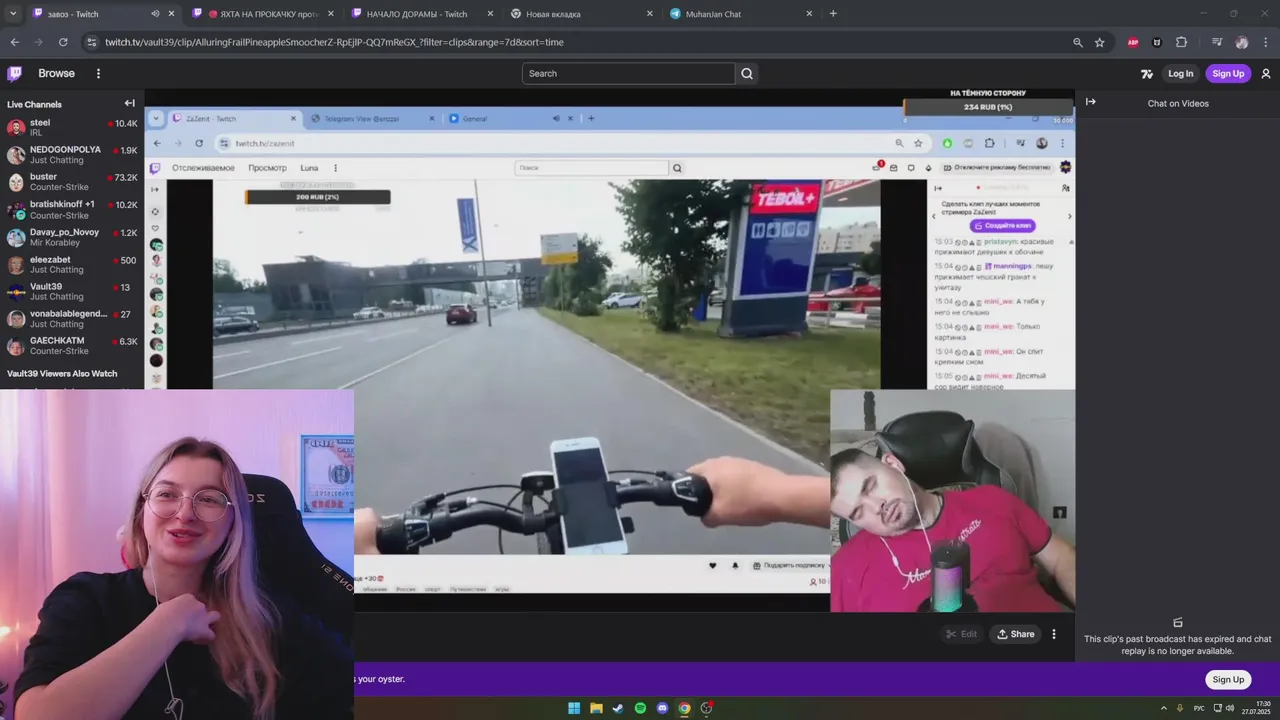This screenshot has height=720, width=1280.
Task: Open the Windows Start menu
Action: [574, 708]
